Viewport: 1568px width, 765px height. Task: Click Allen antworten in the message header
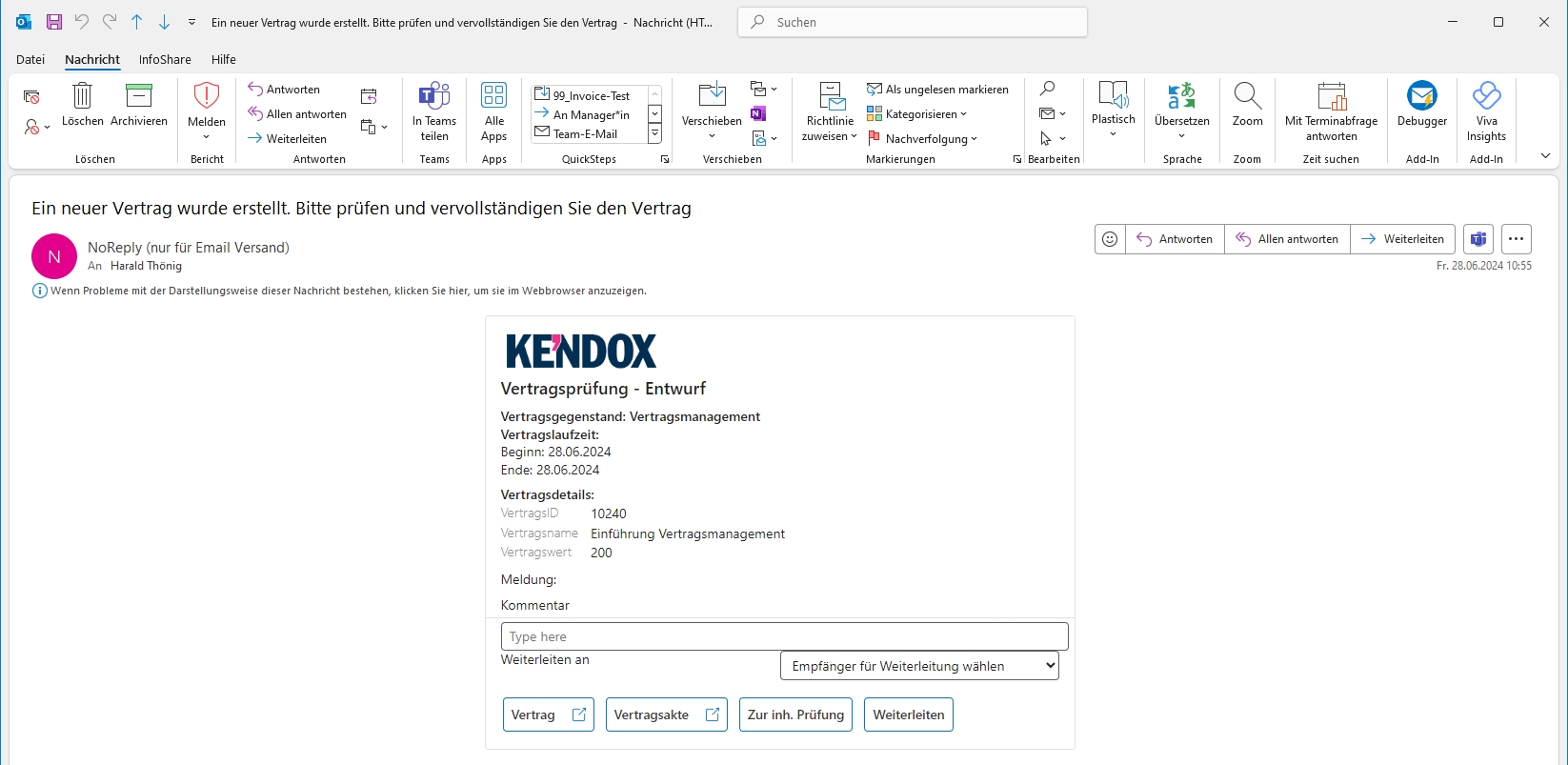(1288, 239)
